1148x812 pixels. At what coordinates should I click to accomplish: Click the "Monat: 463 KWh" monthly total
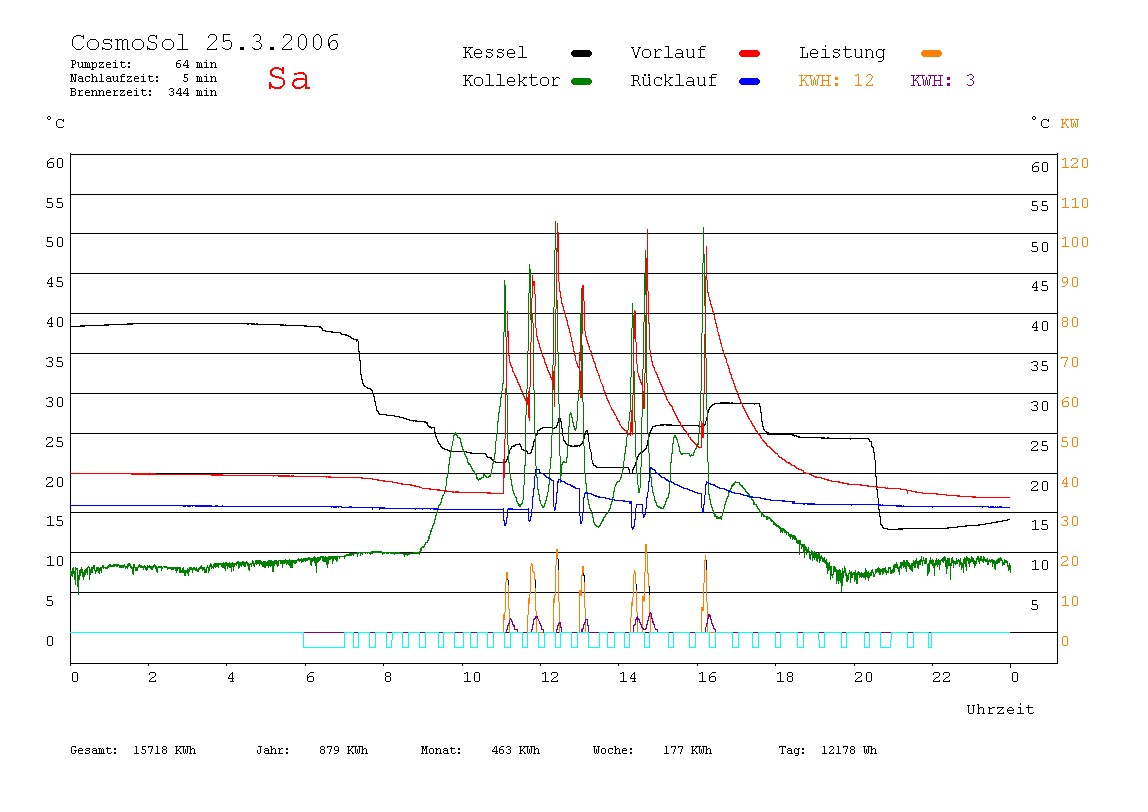tap(480, 750)
